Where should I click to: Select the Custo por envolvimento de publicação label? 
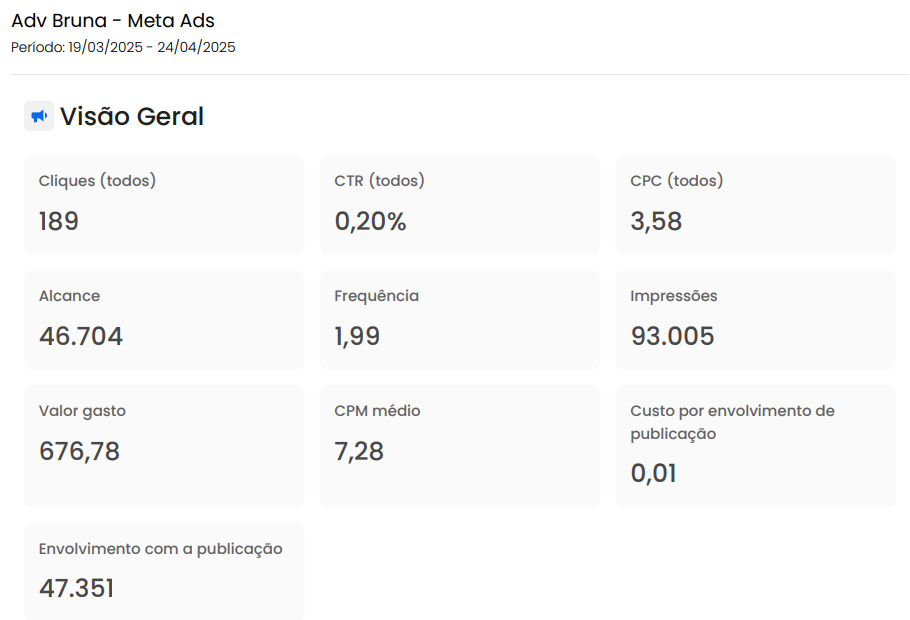pyautogui.click(x=732, y=422)
